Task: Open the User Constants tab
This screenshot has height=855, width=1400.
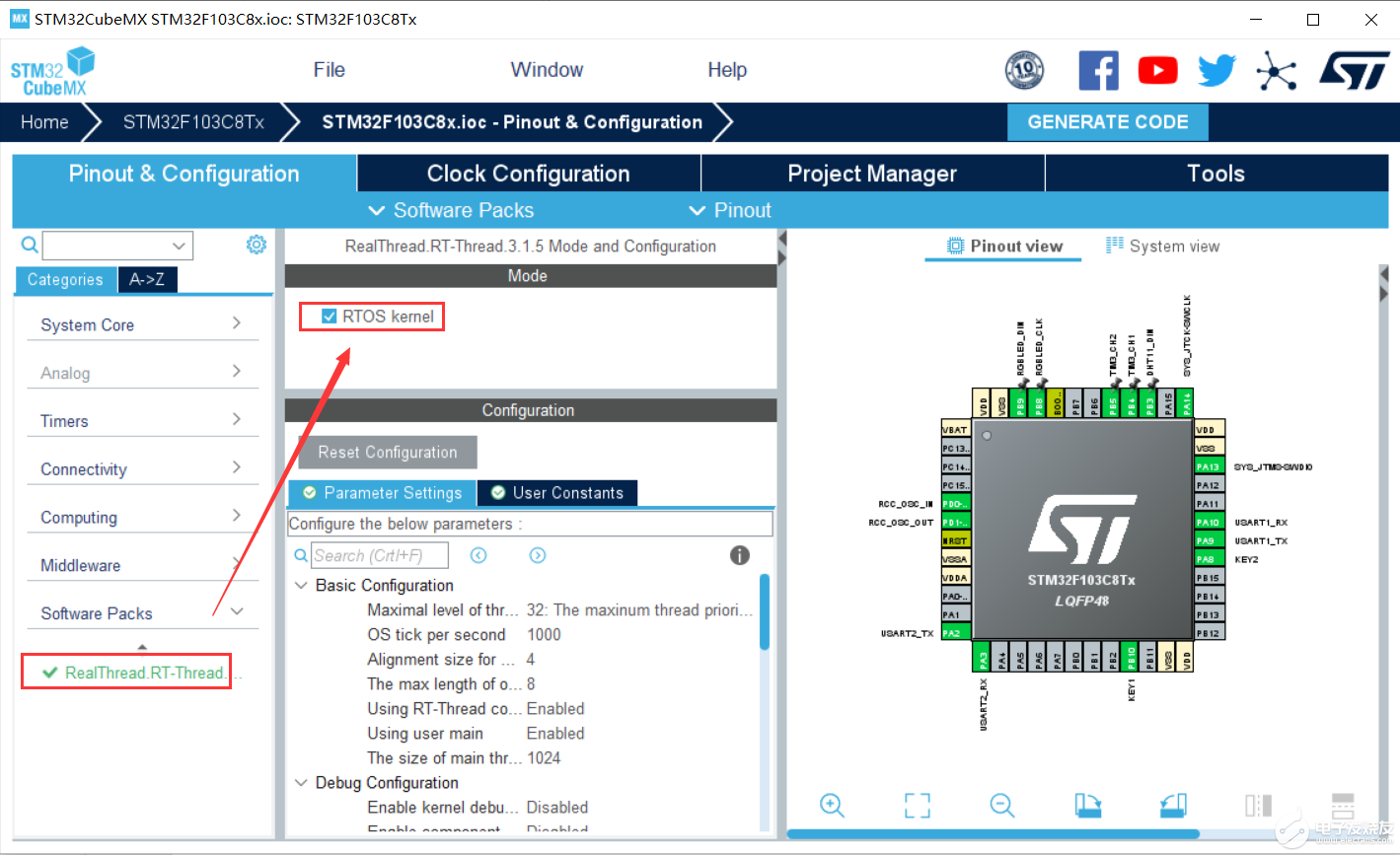Action: click(557, 493)
